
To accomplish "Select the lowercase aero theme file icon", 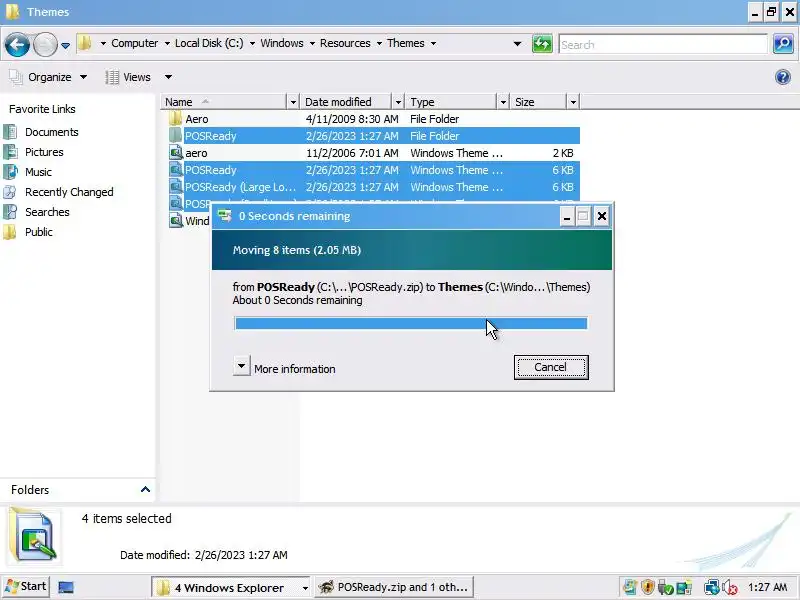I will tap(176, 153).
